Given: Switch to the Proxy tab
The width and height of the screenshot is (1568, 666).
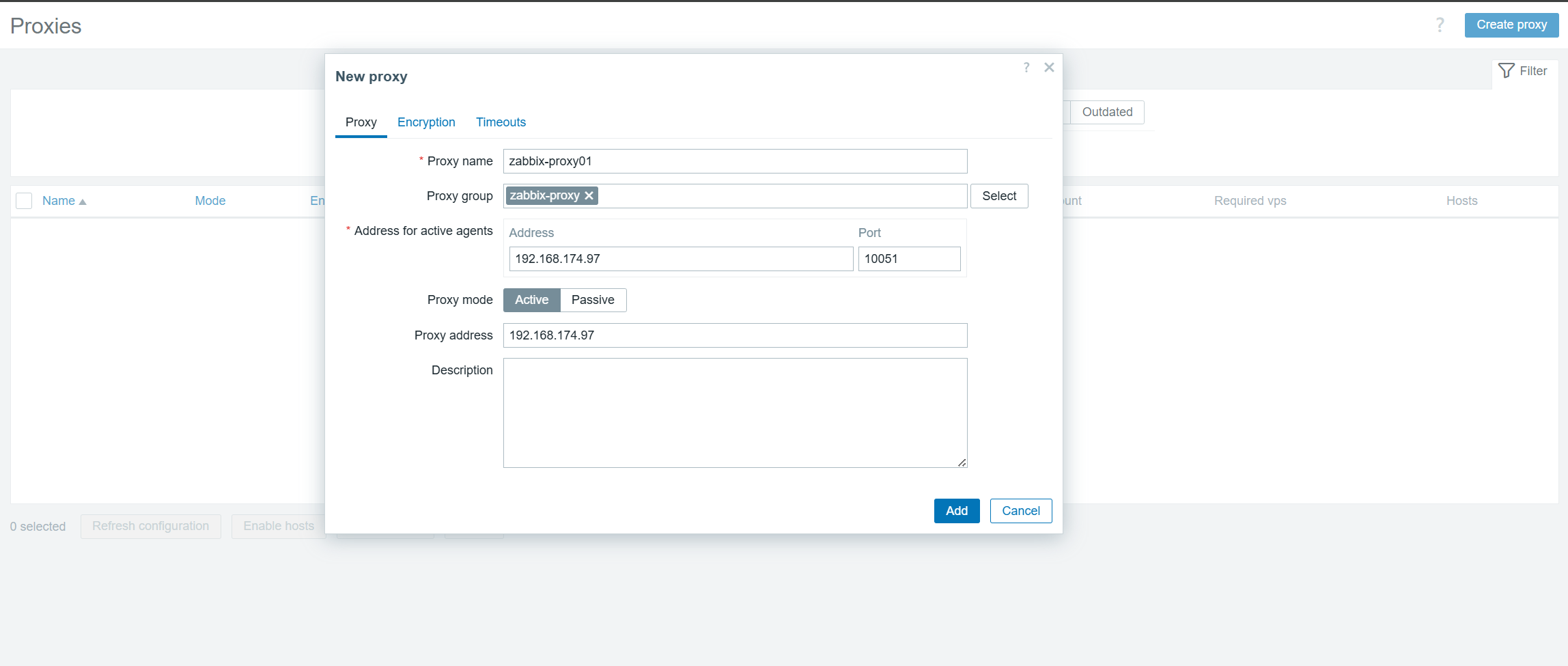Looking at the screenshot, I should coord(361,122).
